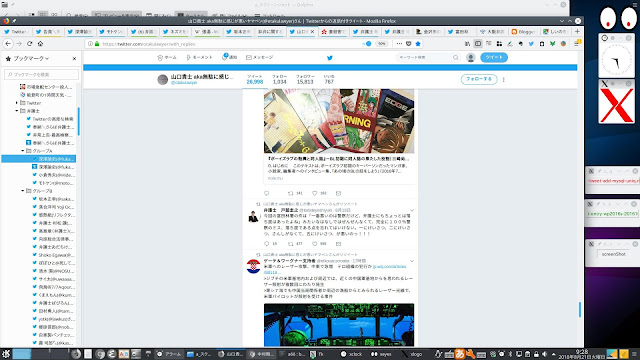The height and width of the screenshot is (360, 640).
Task: Go back one page in Firefox
Action: 8,44
